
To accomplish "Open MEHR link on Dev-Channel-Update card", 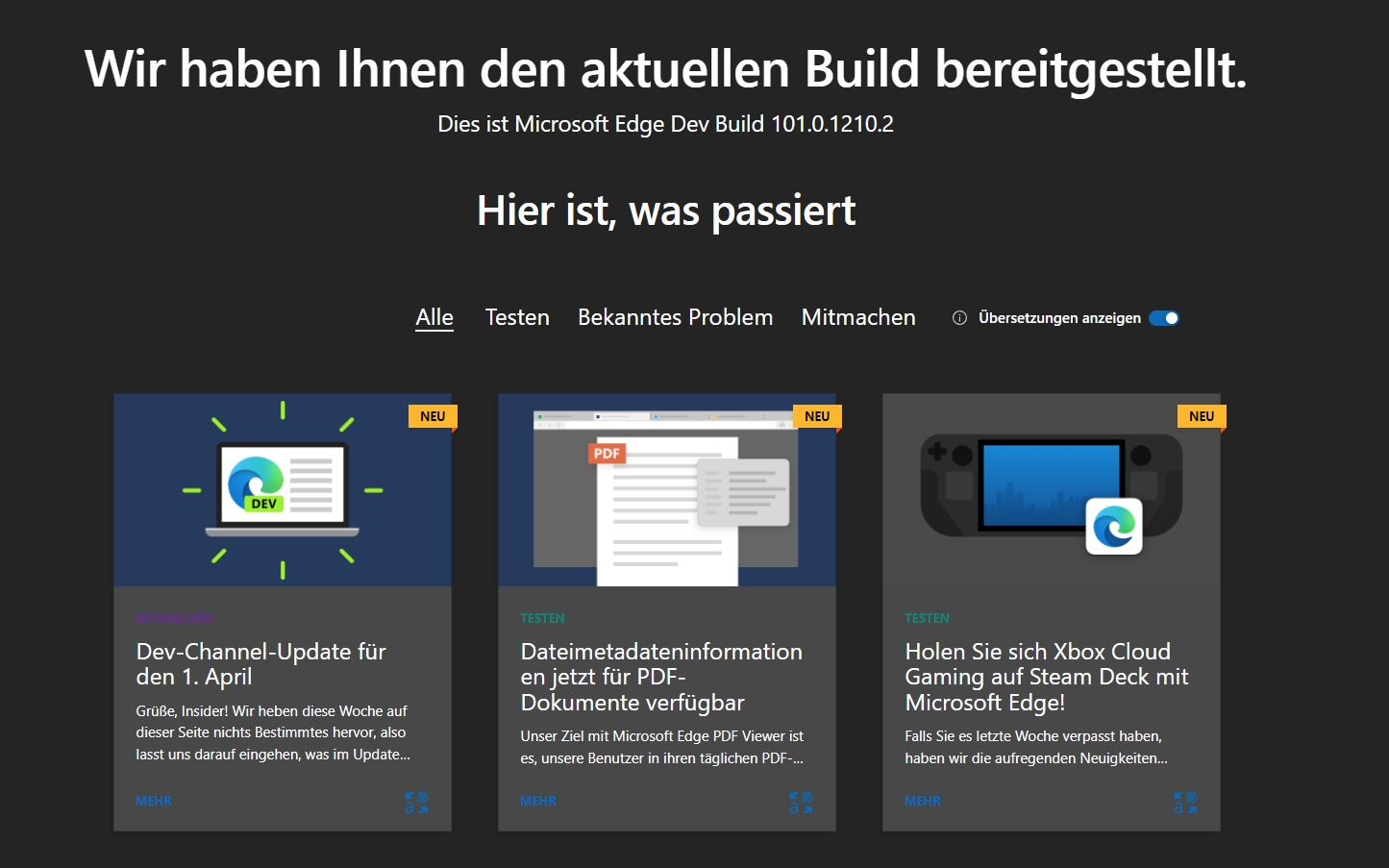I will [x=154, y=801].
